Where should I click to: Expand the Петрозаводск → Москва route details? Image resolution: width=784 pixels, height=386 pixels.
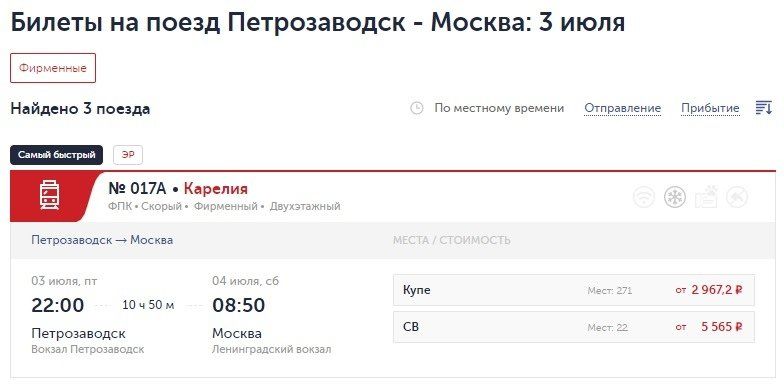click(x=102, y=240)
